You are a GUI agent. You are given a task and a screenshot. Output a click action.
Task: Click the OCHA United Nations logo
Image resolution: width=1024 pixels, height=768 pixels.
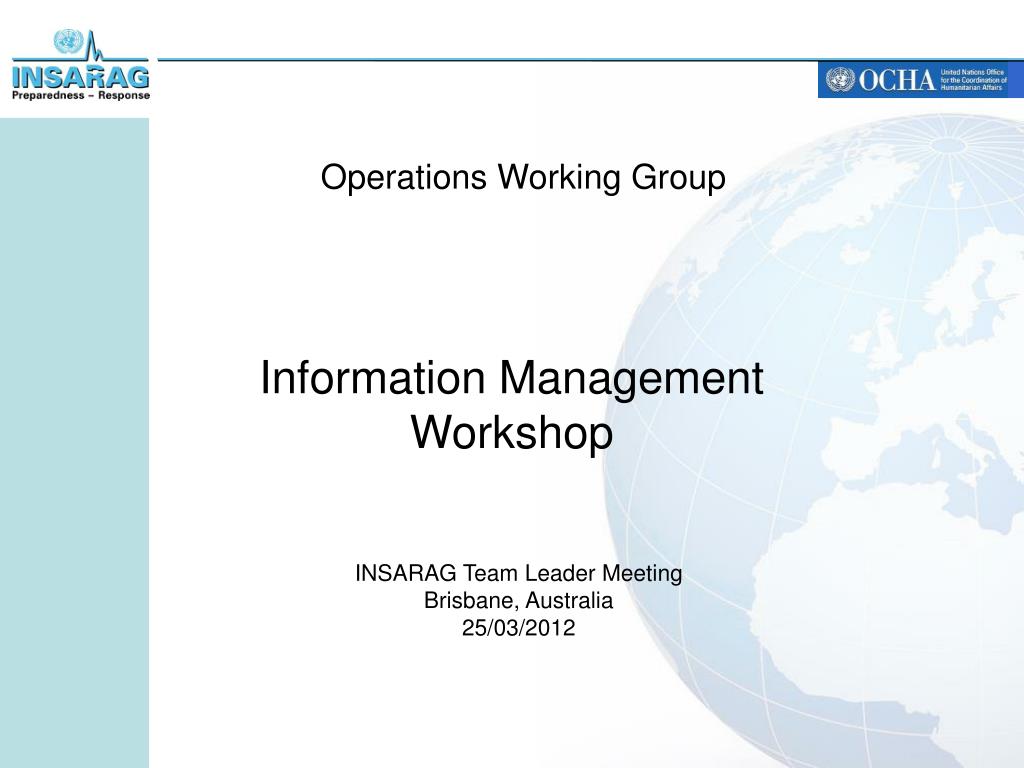click(x=920, y=80)
